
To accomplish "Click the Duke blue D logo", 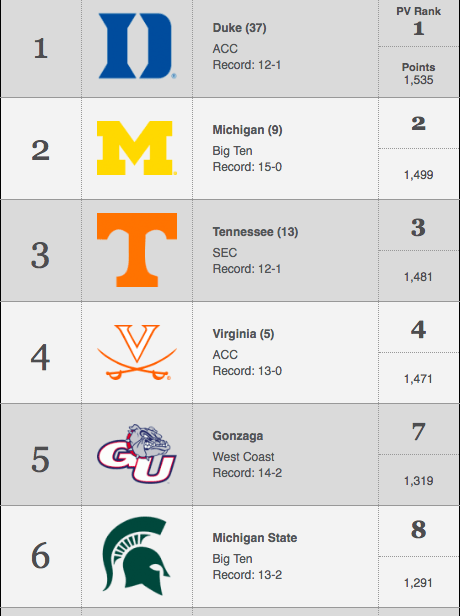I will pyautogui.click(x=136, y=46).
